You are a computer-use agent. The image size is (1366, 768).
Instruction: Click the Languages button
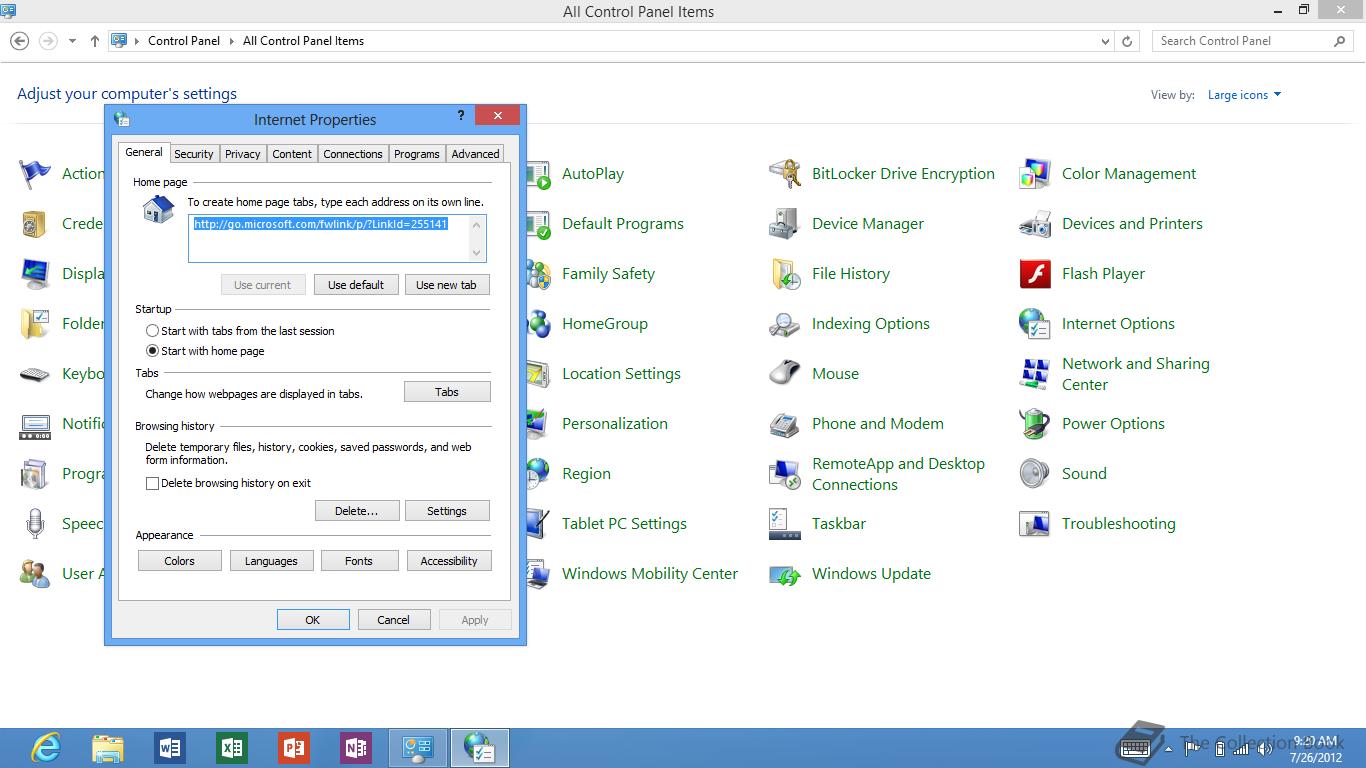tap(271, 561)
